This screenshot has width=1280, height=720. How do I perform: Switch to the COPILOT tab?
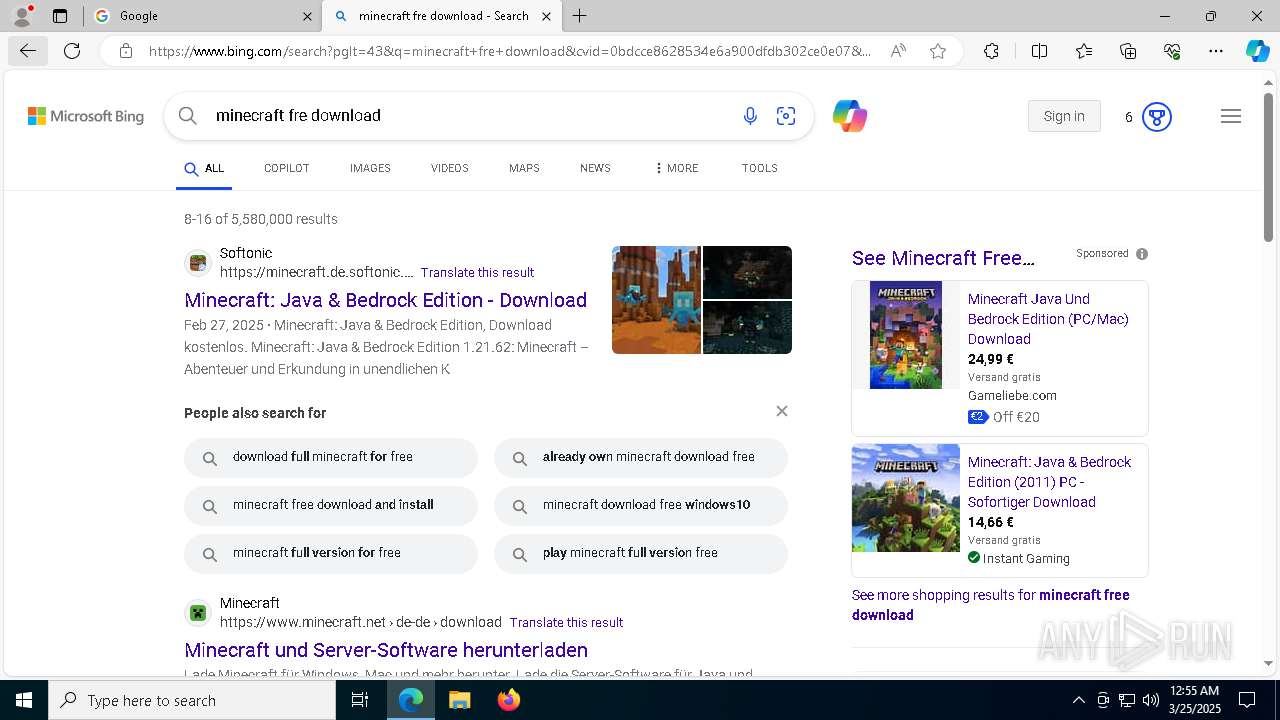click(287, 168)
